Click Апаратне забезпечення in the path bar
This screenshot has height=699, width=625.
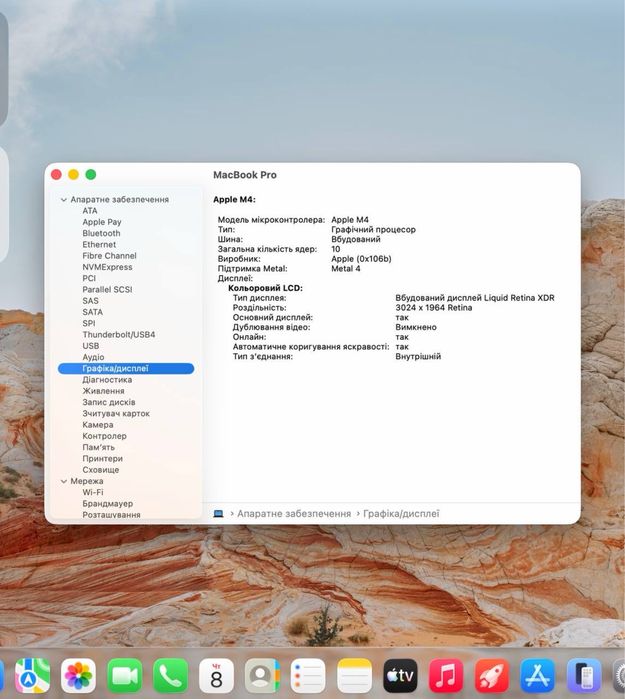click(294, 514)
